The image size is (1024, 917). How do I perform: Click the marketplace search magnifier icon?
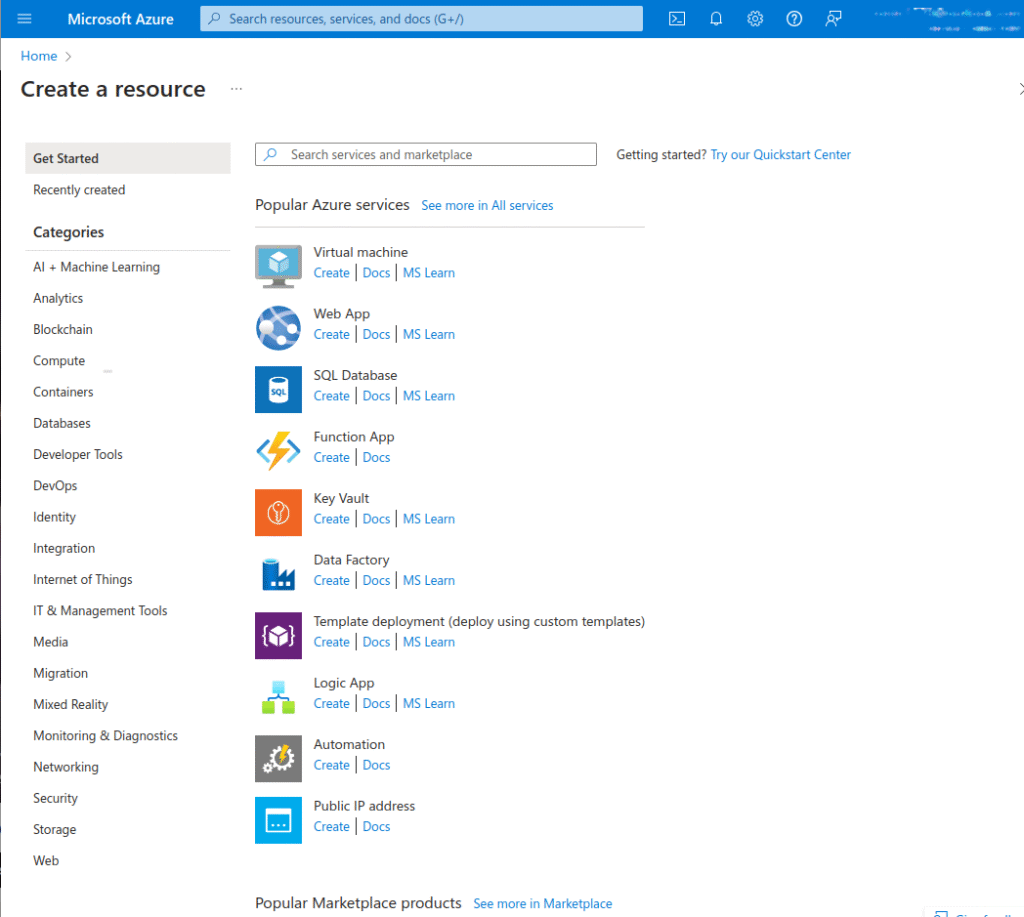click(x=270, y=154)
